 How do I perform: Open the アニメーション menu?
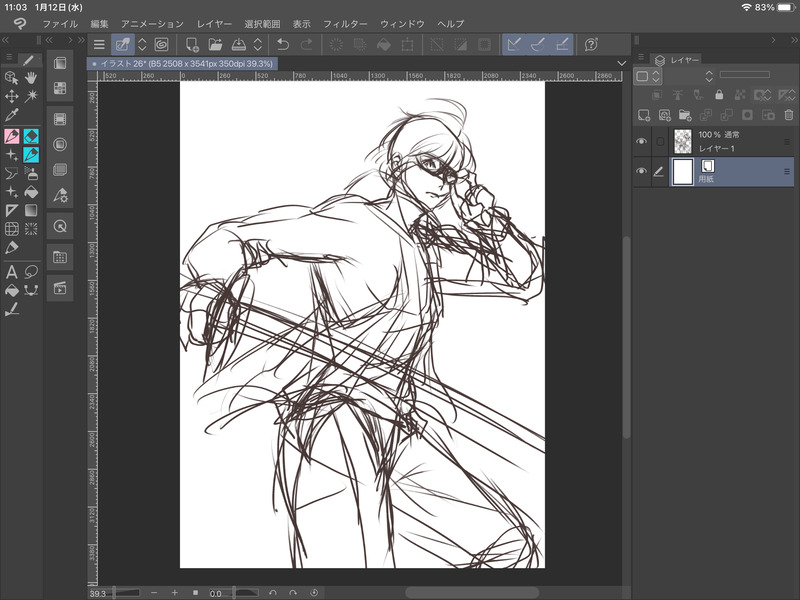coord(152,24)
